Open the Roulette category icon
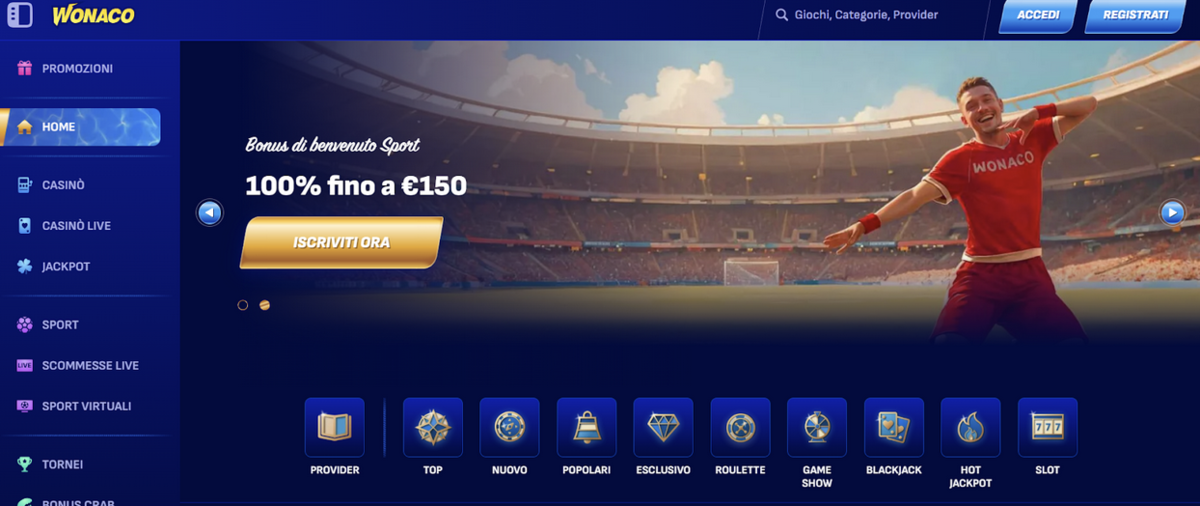 (x=740, y=427)
